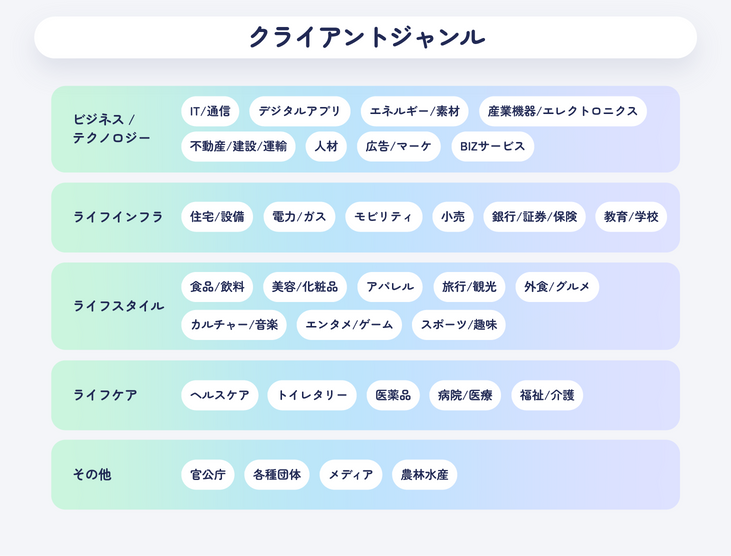
Task: Select the BIZサービス pill
Action: pyautogui.click(x=492, y=146)
